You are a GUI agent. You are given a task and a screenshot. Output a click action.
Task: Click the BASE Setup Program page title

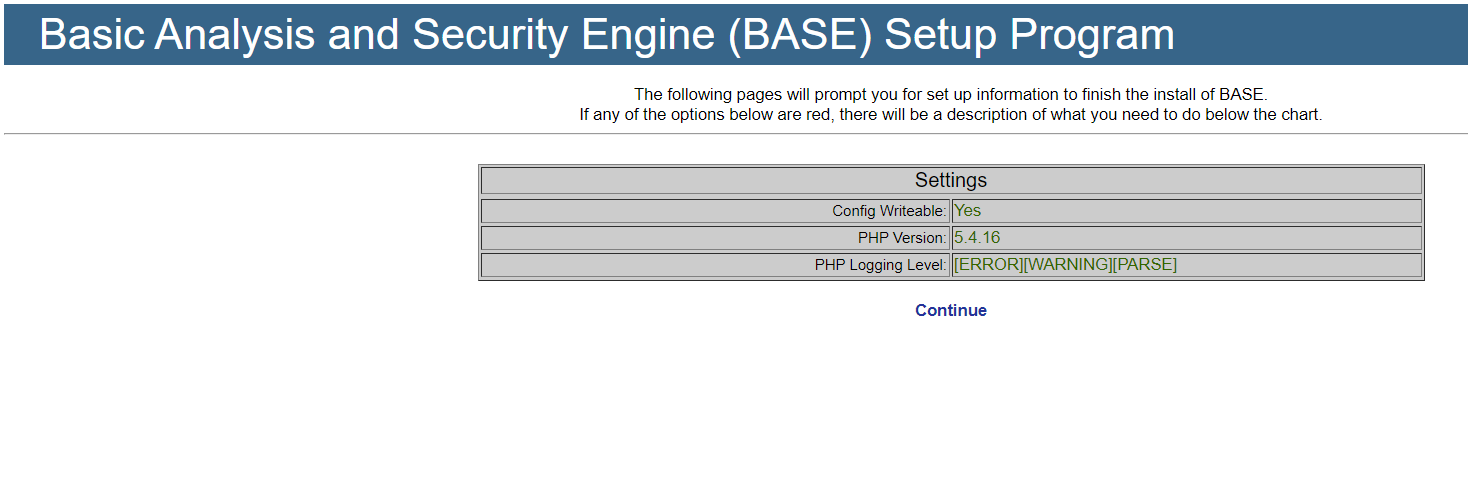pyautogui.click(x=606, y=35)
